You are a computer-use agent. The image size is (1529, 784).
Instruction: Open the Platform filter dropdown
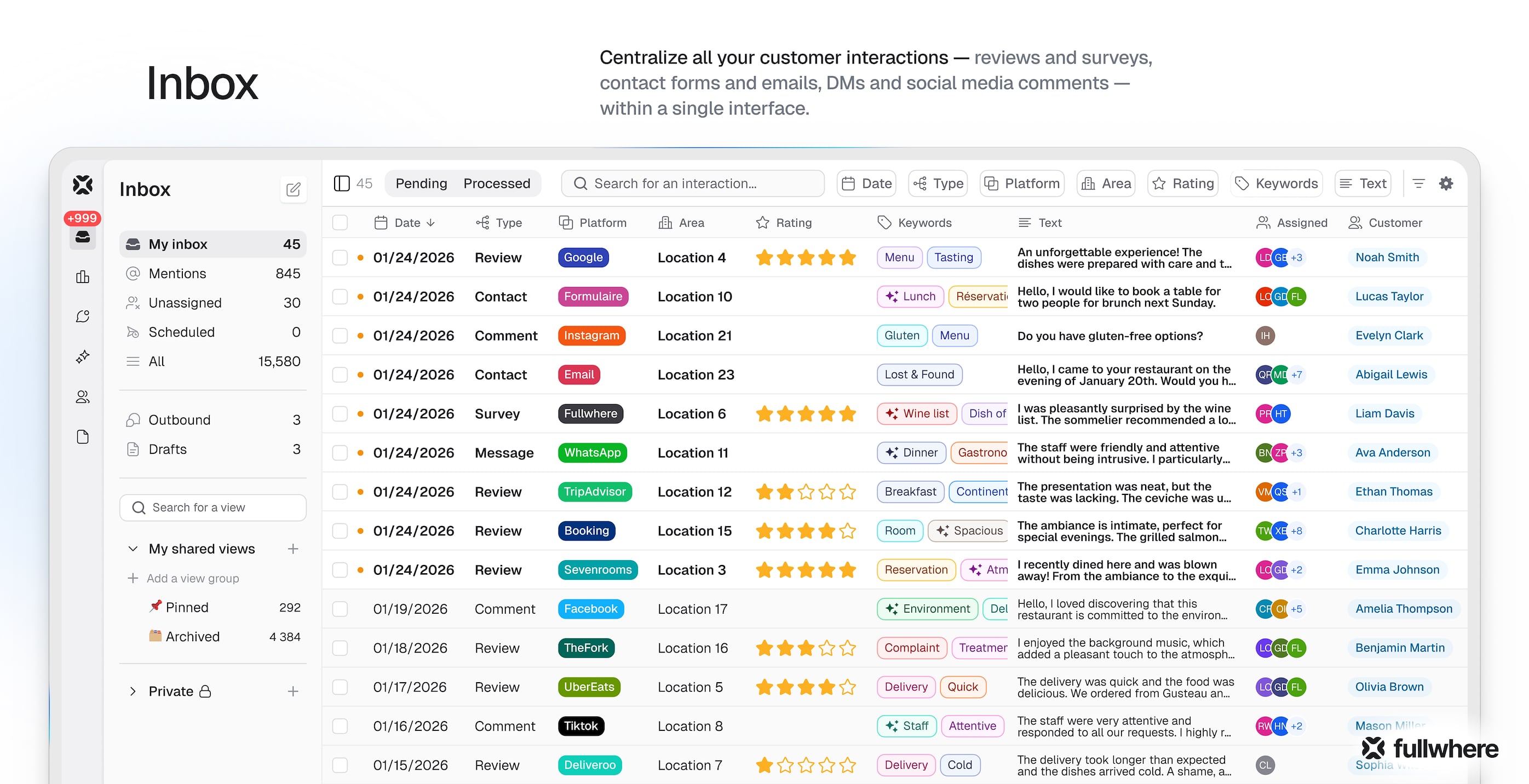pos(1021,183)
